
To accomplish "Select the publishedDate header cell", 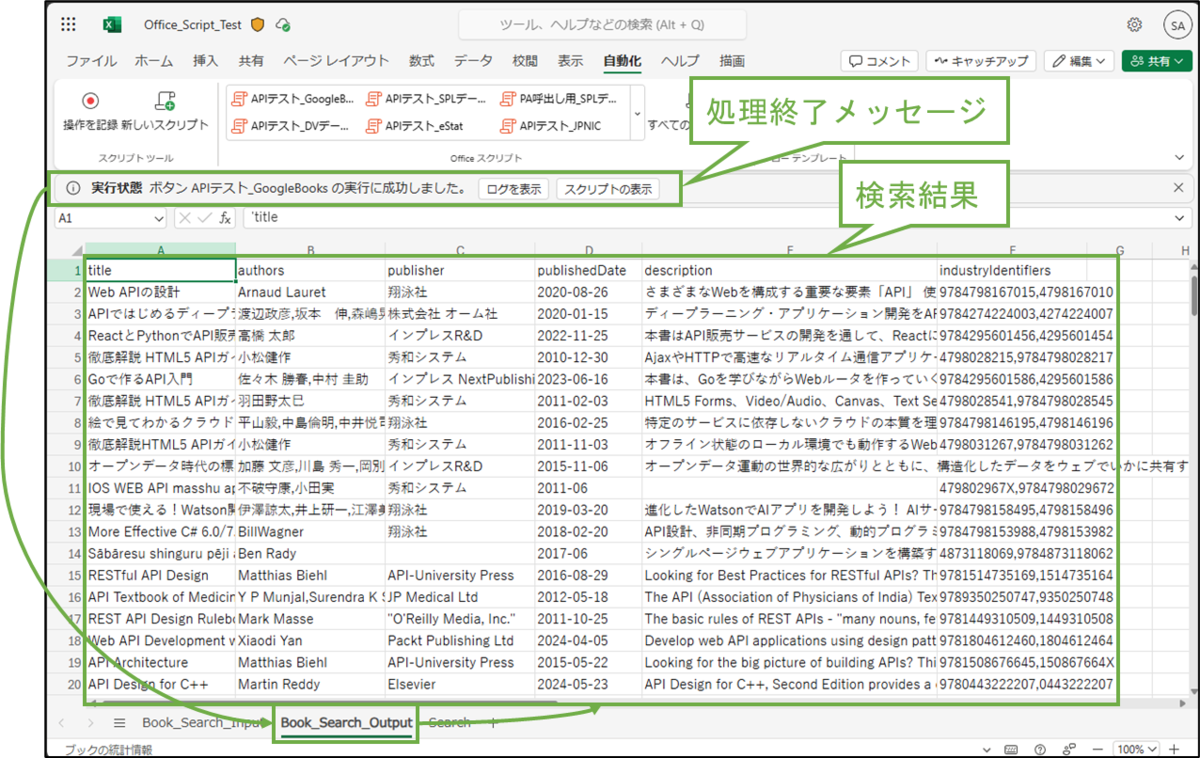I will 588,270.
